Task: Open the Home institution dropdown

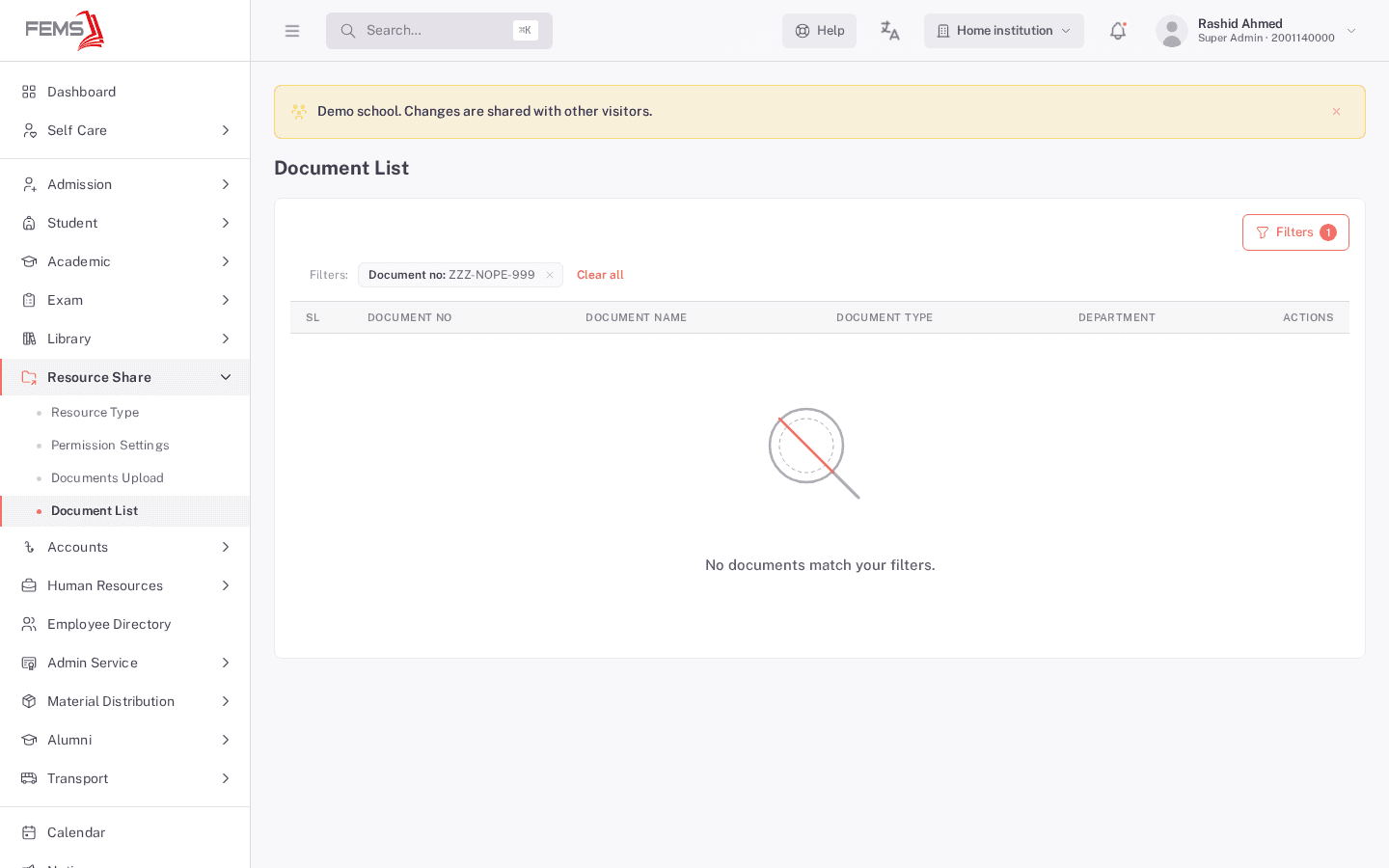Action: 1004,31
